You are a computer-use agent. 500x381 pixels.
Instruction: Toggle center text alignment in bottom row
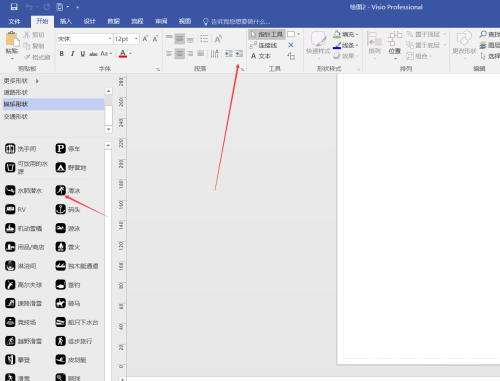pyautogui.click(x=180, y=53)
